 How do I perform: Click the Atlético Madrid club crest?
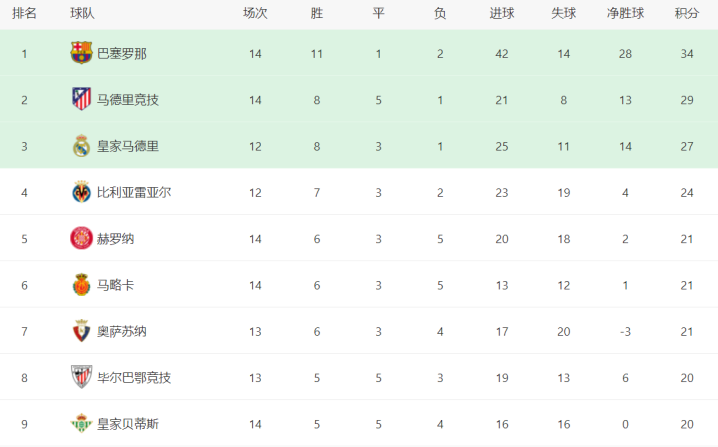pos(82,99)
